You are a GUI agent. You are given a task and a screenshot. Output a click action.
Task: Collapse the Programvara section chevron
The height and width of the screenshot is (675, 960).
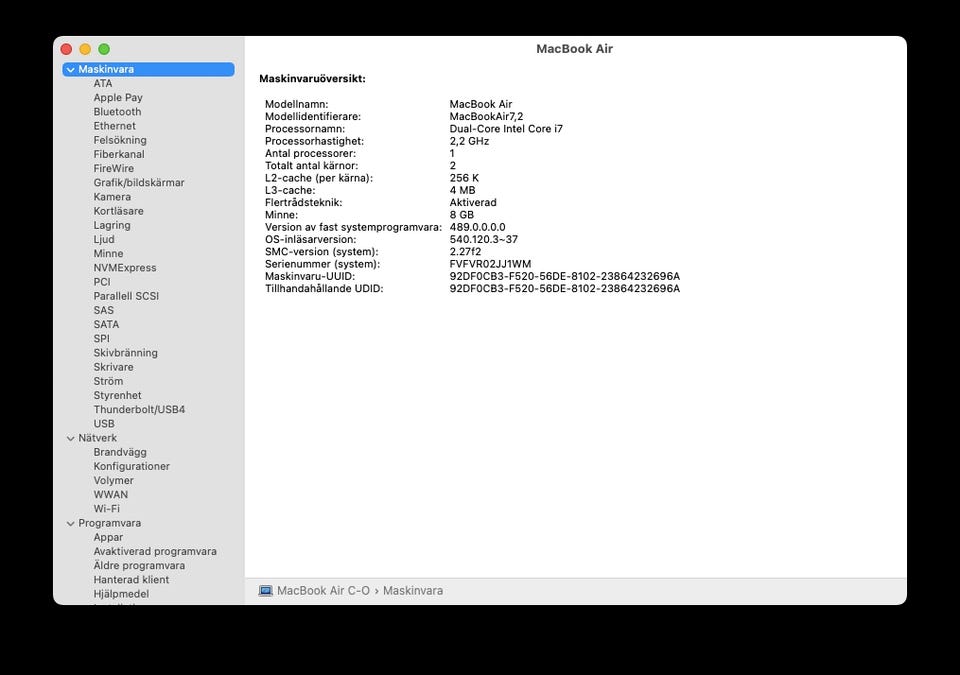pos(70,524)
